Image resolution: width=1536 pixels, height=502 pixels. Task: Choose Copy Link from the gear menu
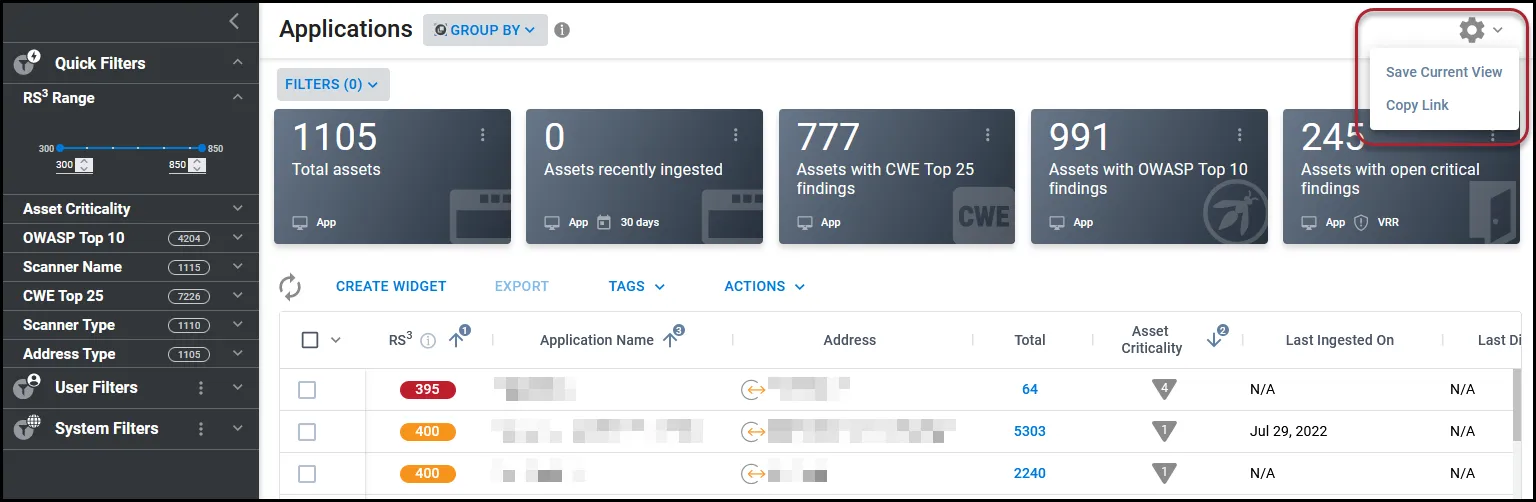[x=1417, y=105]
